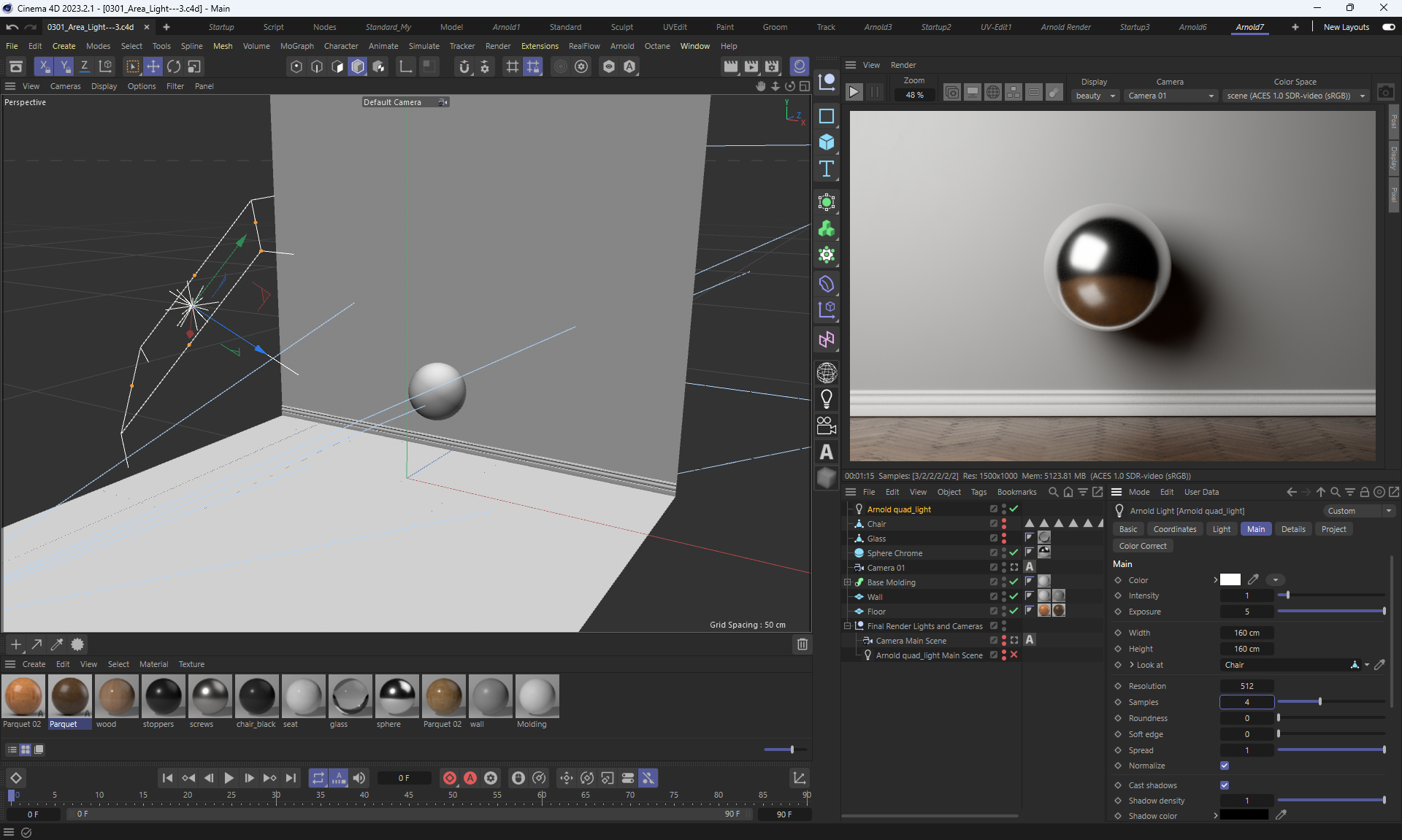Click the Text spline tool icon
The image size is (1402, 840).
click(x=826, y=169)
